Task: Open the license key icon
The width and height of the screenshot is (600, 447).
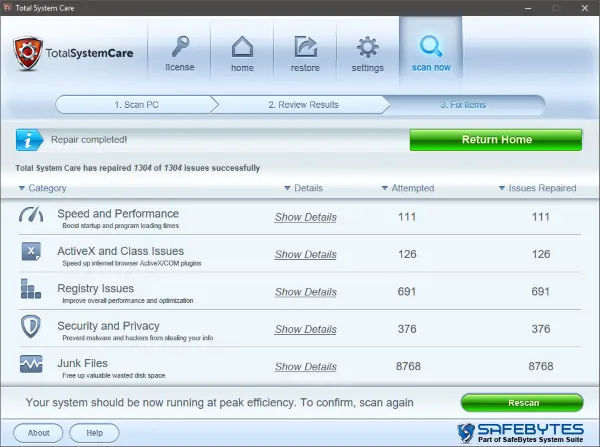Action: (180, 46)
